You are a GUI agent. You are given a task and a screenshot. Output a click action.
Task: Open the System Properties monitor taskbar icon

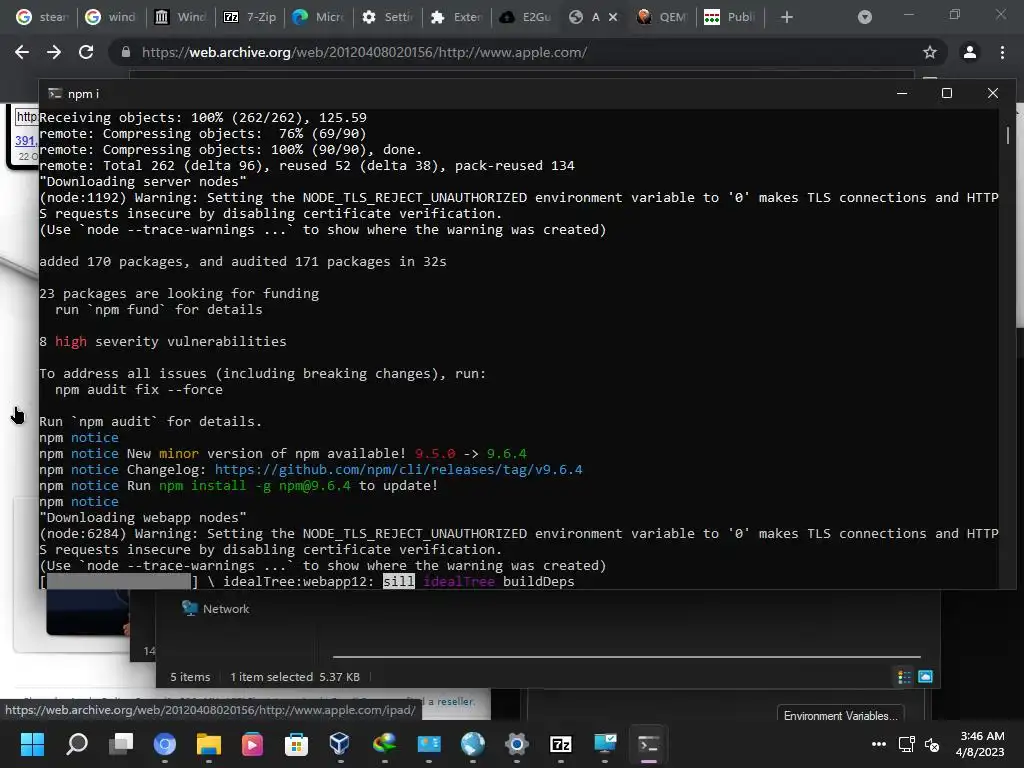pyautogui.click(x=605, y=744)
